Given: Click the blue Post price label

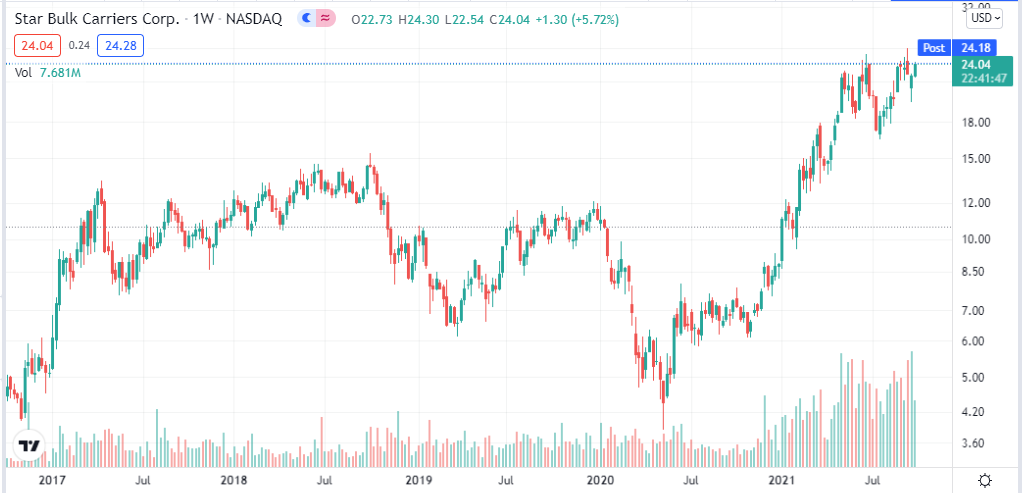Looking at the screenshot, I should 933,48.
